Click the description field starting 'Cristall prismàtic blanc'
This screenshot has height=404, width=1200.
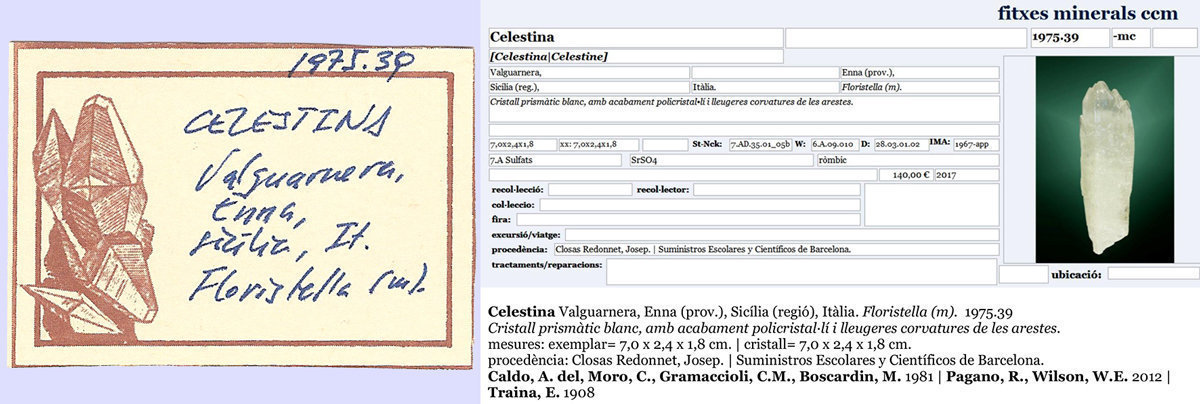pos(743,108)
